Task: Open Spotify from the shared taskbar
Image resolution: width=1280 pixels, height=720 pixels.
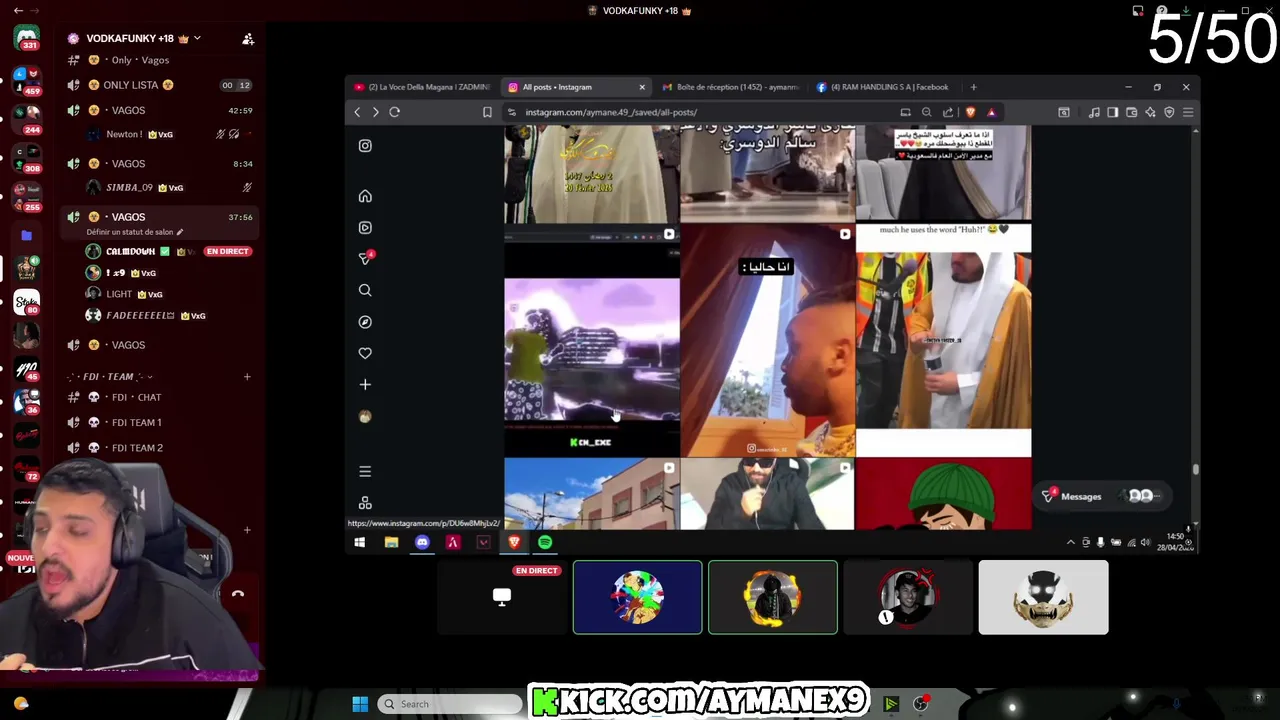Action: pyautogui.click(x=545, y=542)
